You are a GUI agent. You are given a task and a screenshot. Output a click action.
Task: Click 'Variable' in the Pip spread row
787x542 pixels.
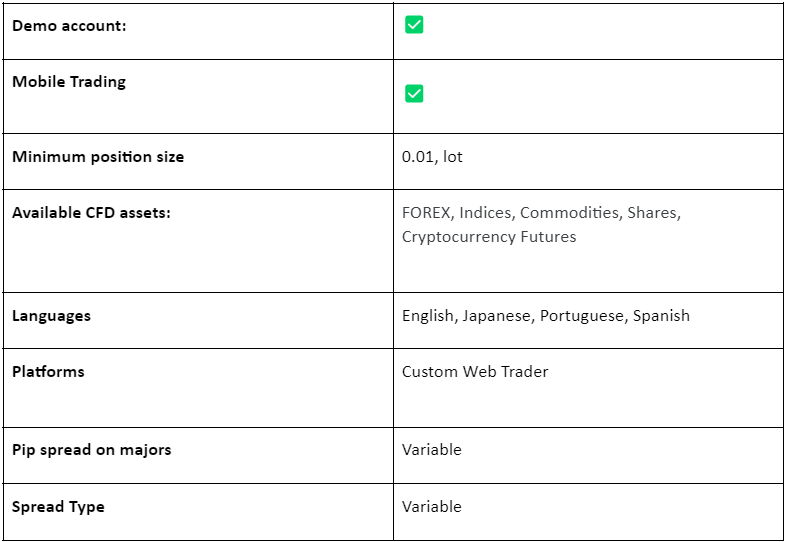[432, 450]
